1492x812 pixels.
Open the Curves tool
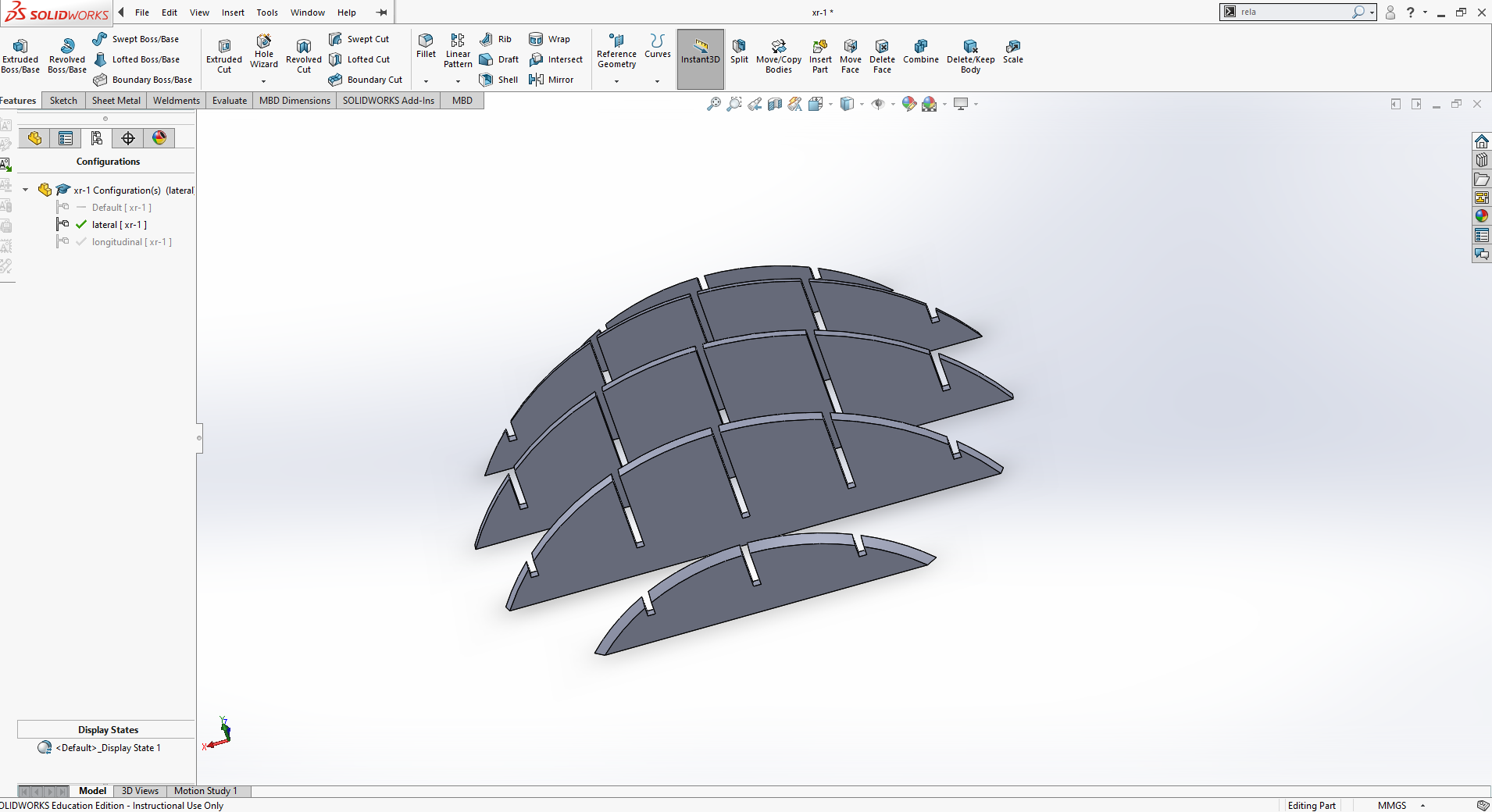657,46
